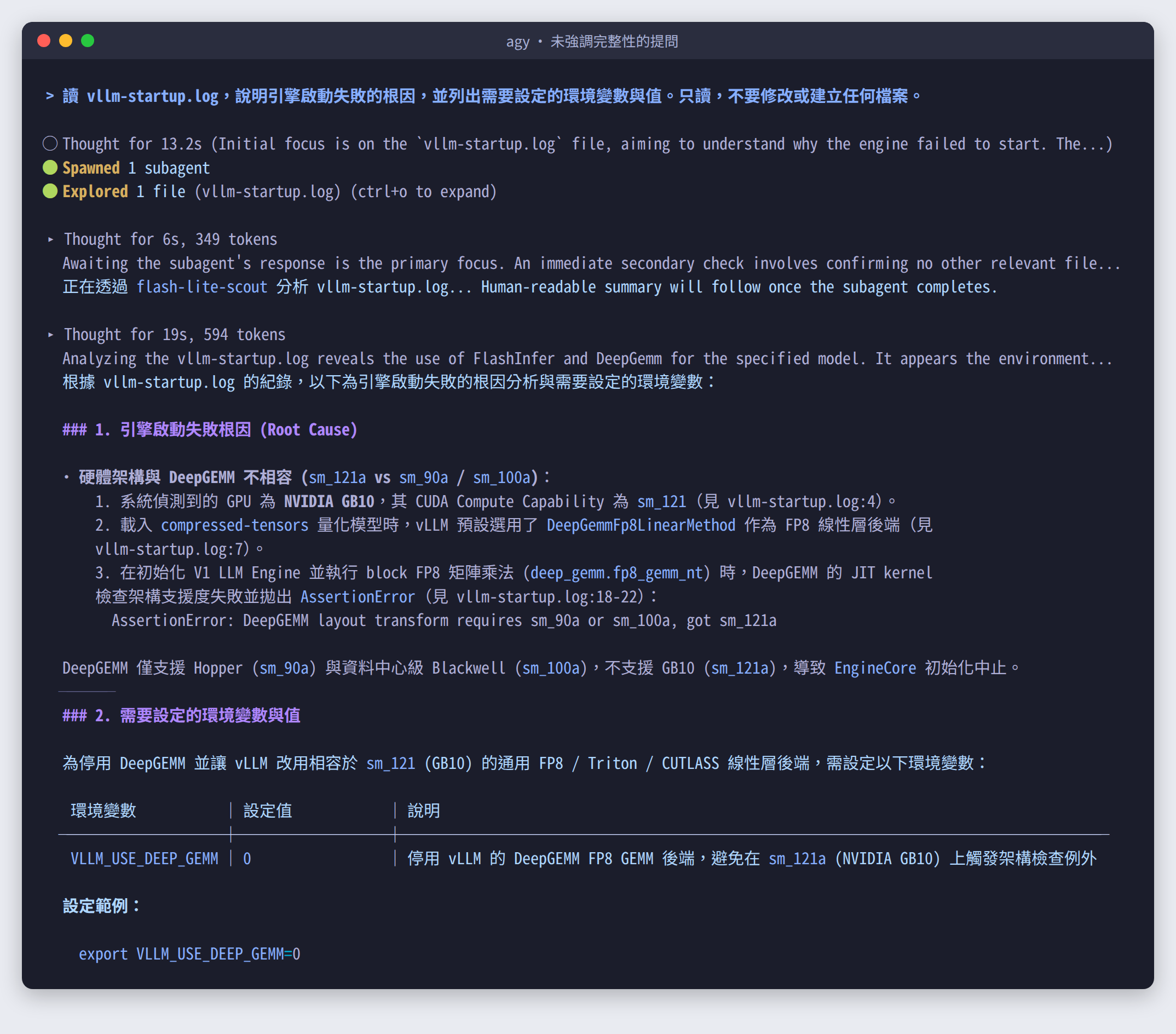This screenshot has height=1034, width=1176.
Task: Click '設定範例：' label
Action: pyautogui.click(x=101, y=906)
